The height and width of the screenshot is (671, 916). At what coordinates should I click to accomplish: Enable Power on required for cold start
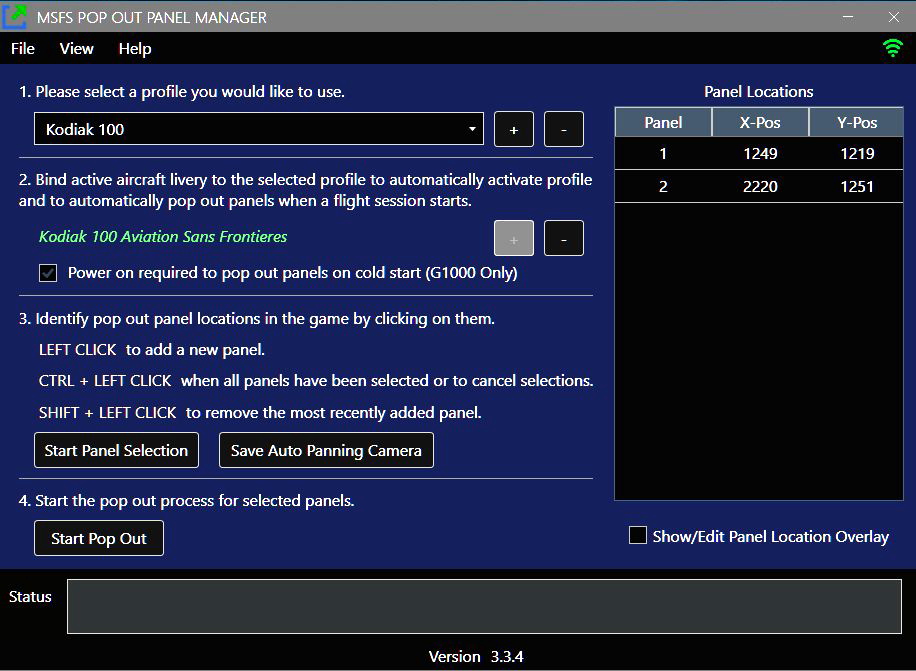pyautogui.click(x=47, y=272)
